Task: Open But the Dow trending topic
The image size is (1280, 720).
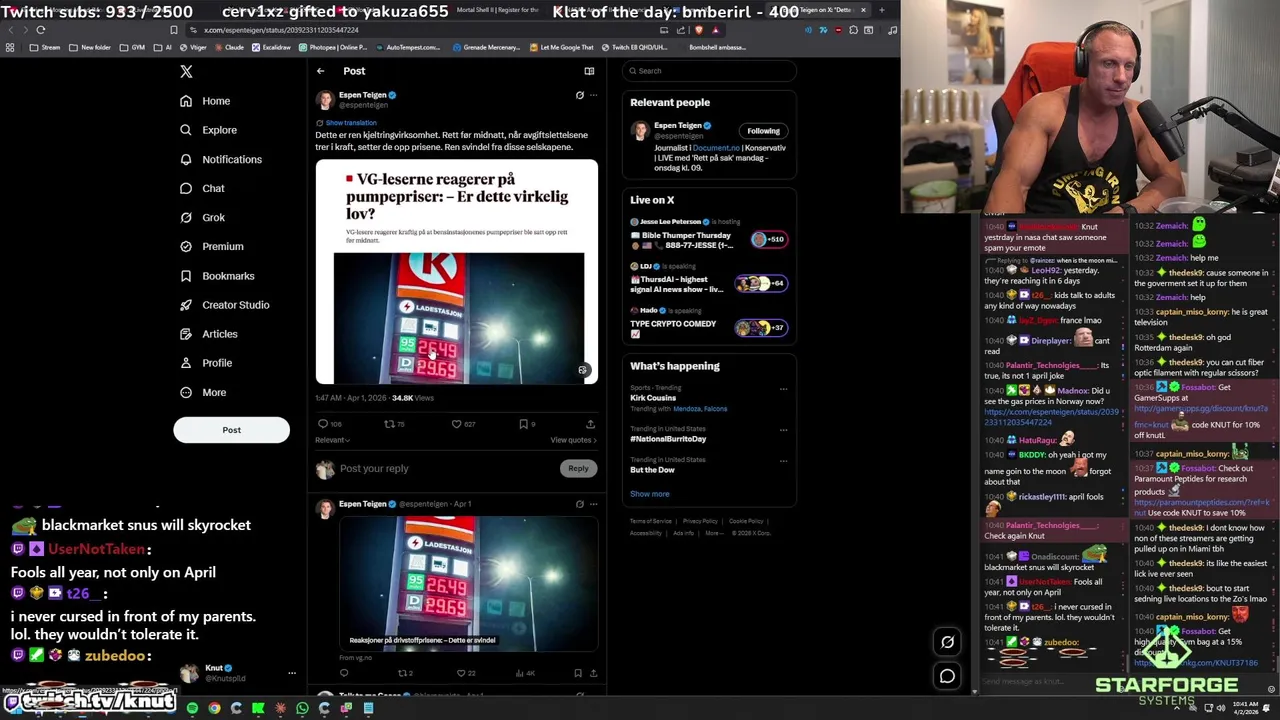Action: (x=652, y=470)
